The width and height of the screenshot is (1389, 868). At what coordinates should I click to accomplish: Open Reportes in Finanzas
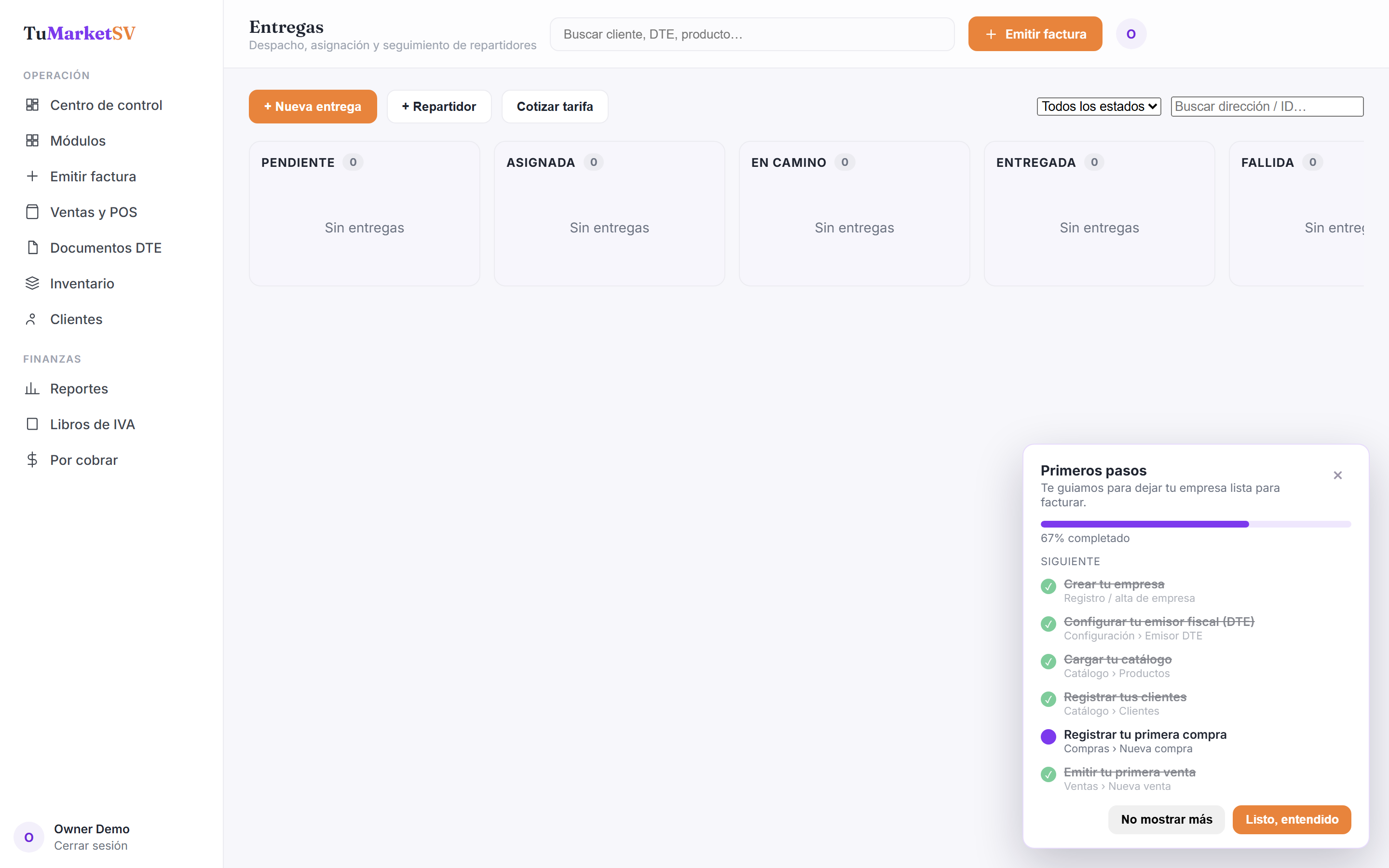(79, 389)
